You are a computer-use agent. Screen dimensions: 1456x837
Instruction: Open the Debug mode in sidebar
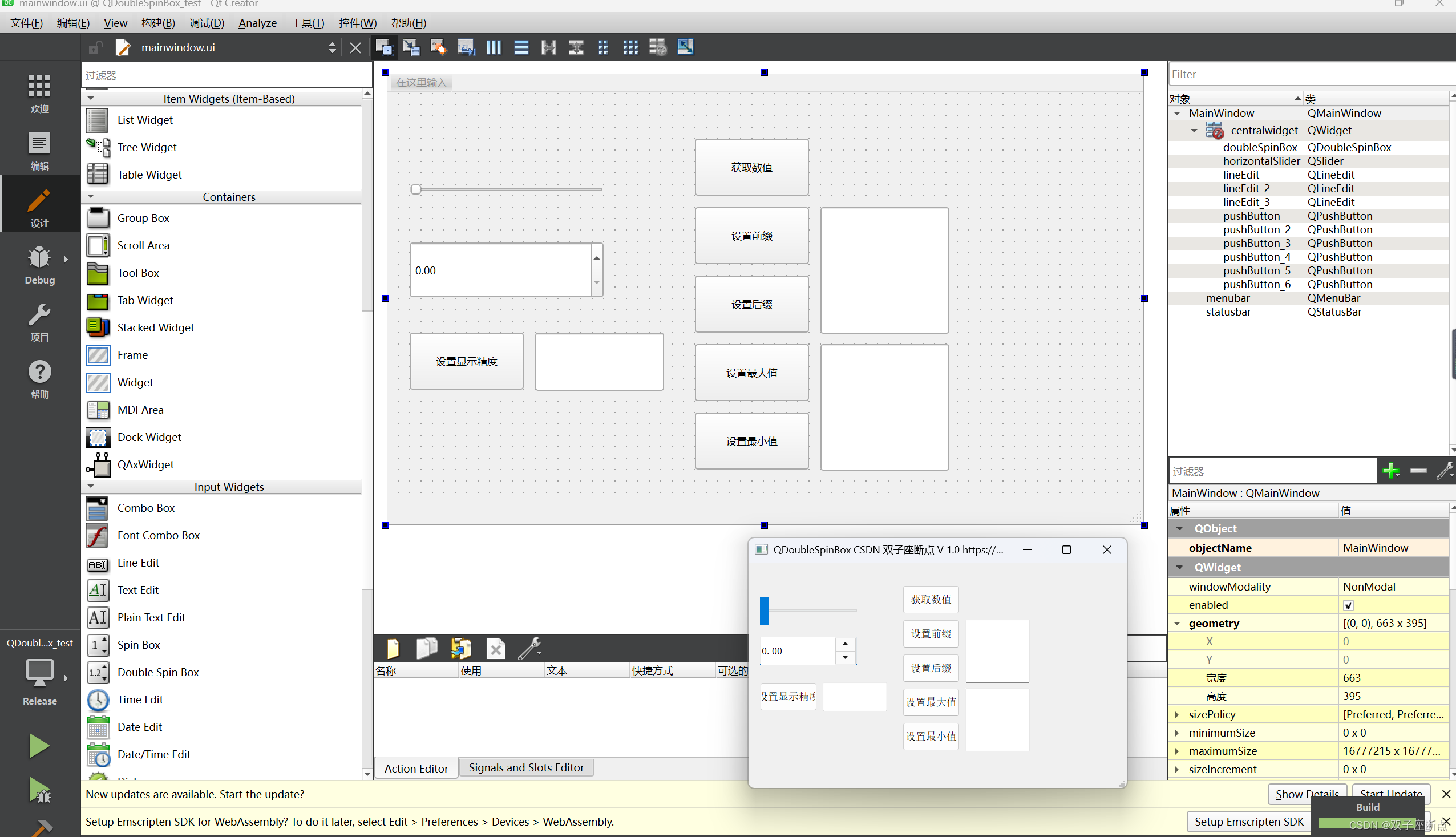pyautogui.click(x=40, y=265)
